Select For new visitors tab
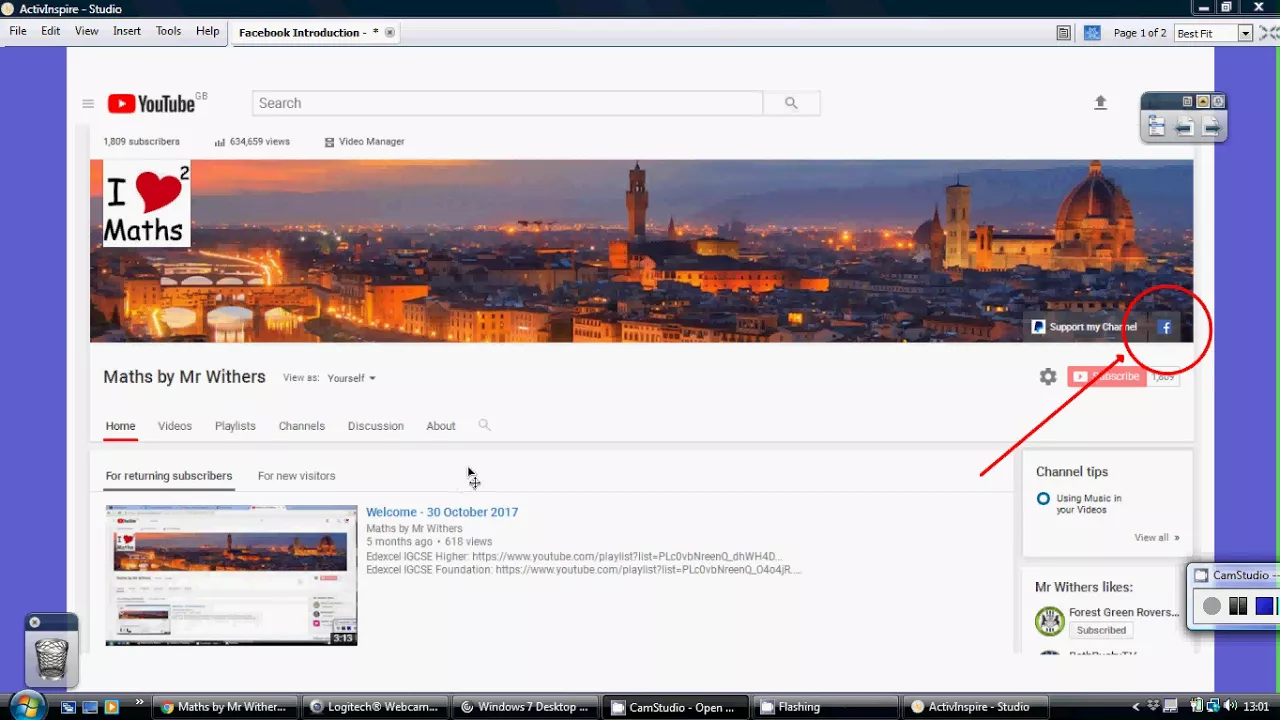This screenshot has height=720, width=1280. 296,476
